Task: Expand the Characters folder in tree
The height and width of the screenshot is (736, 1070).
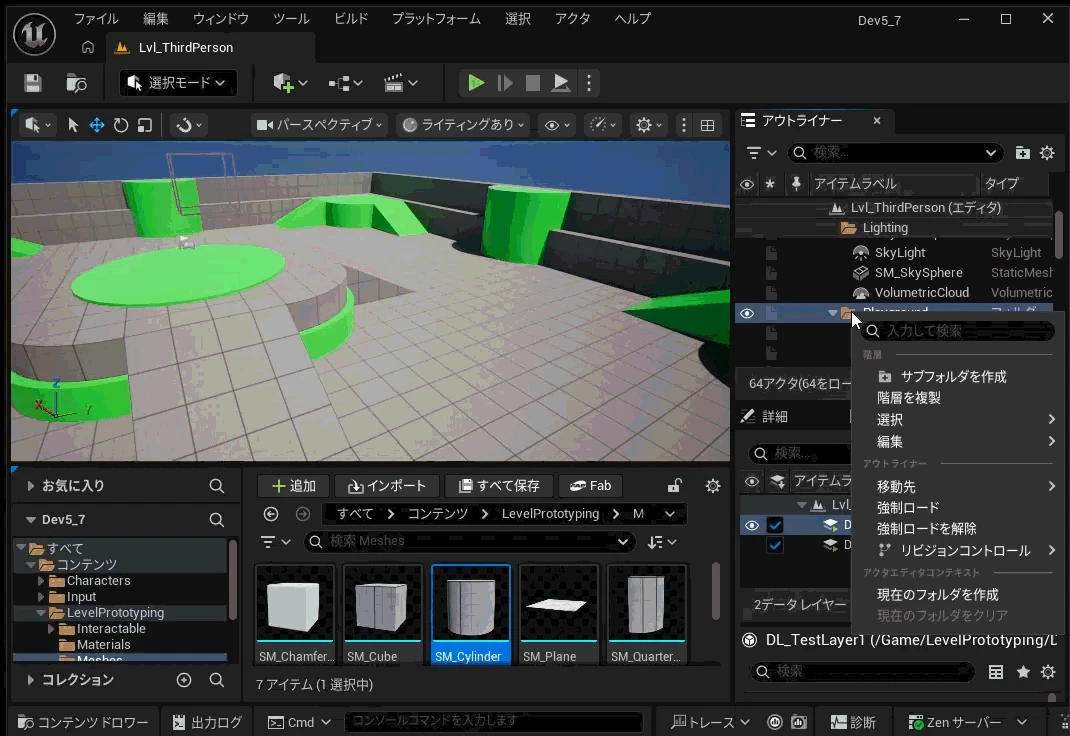Action: pos(41,581)
